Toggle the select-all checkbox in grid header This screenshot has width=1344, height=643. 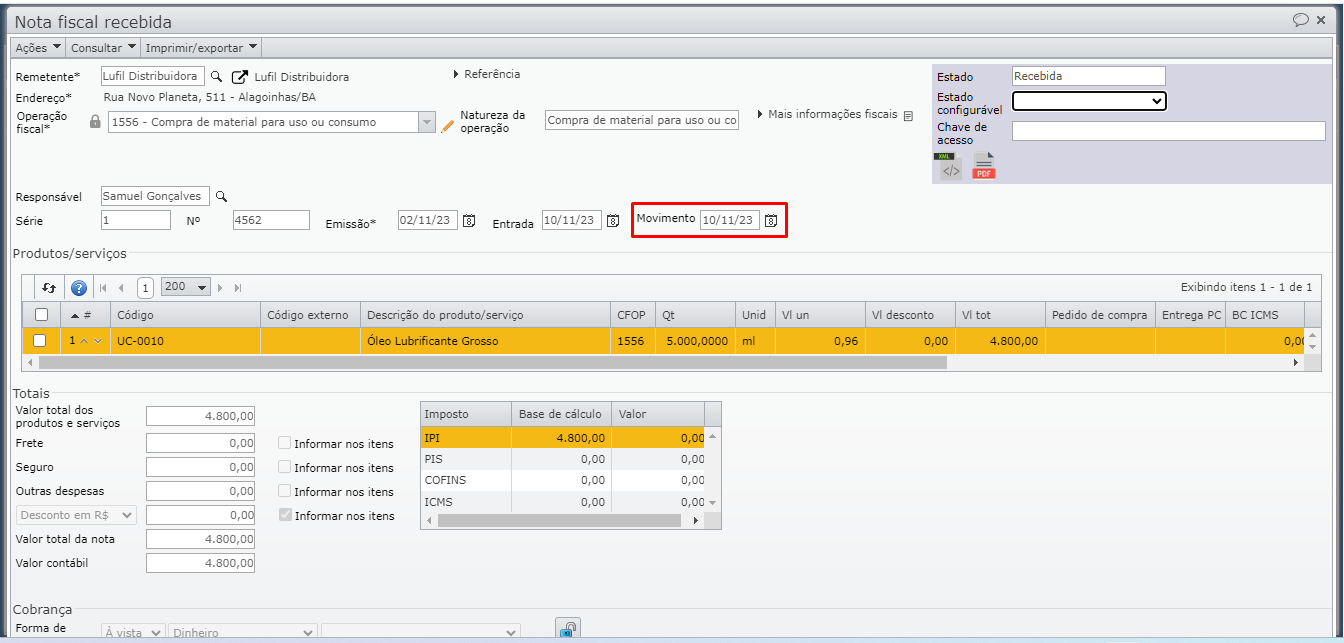coord(41,315)
